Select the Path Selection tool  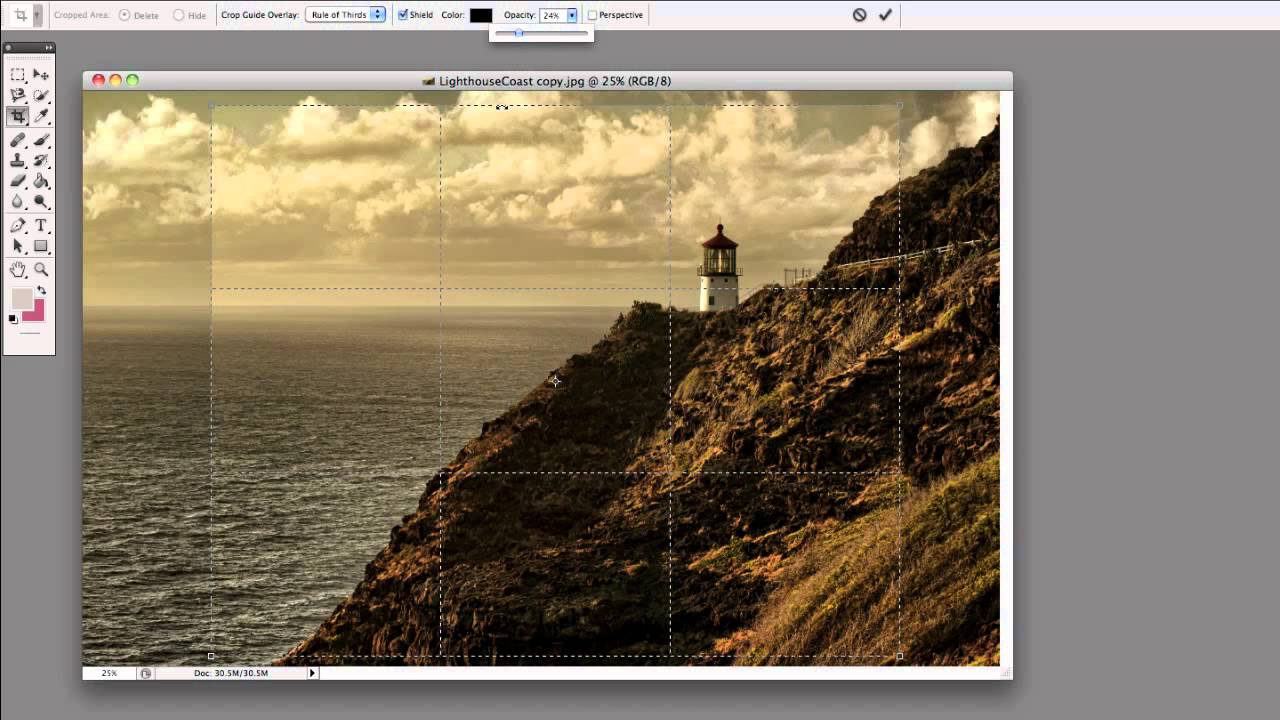[x=18, y=246]
